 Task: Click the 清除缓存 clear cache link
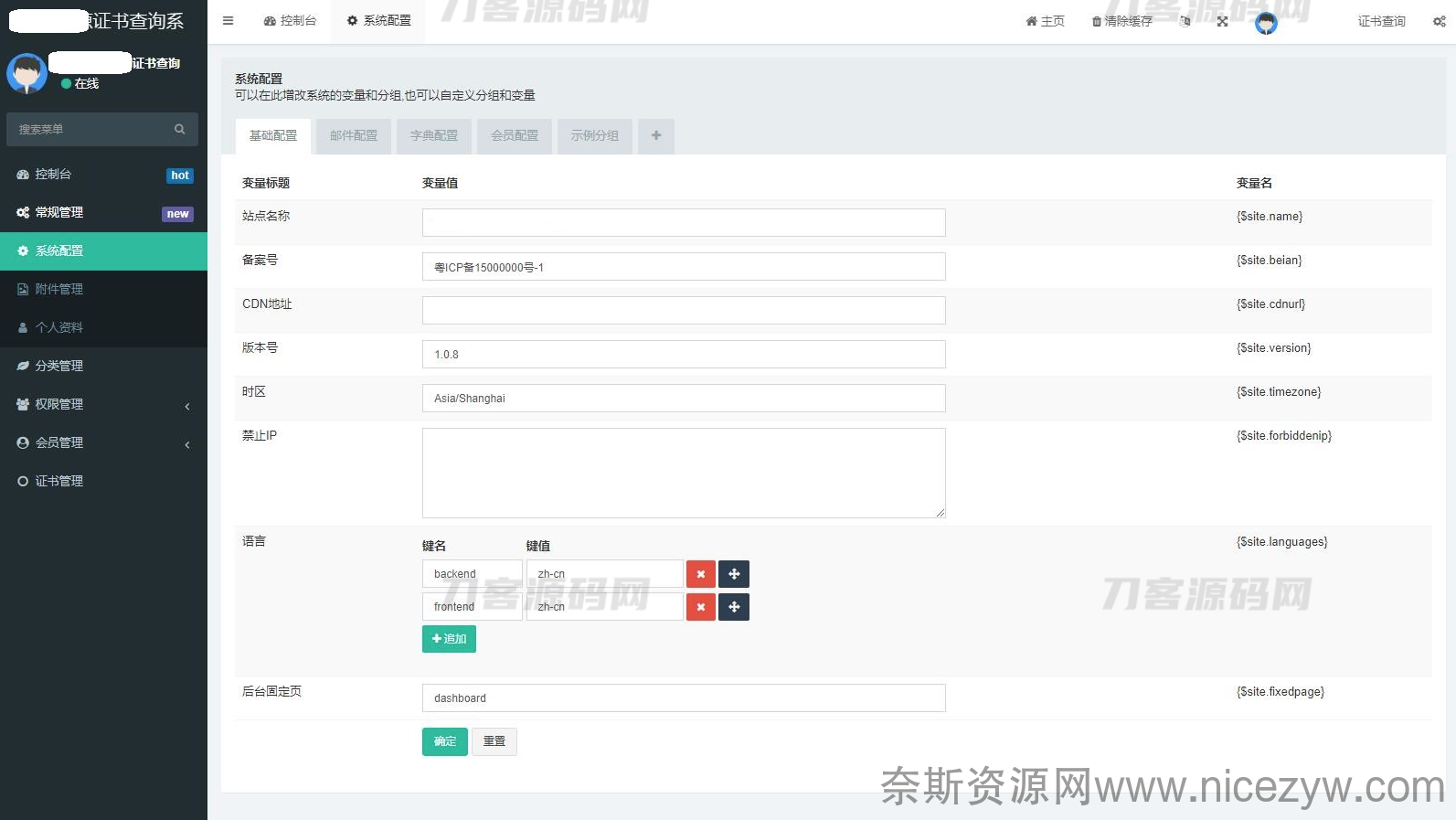pyautogui.click(x=1122, y=21)
